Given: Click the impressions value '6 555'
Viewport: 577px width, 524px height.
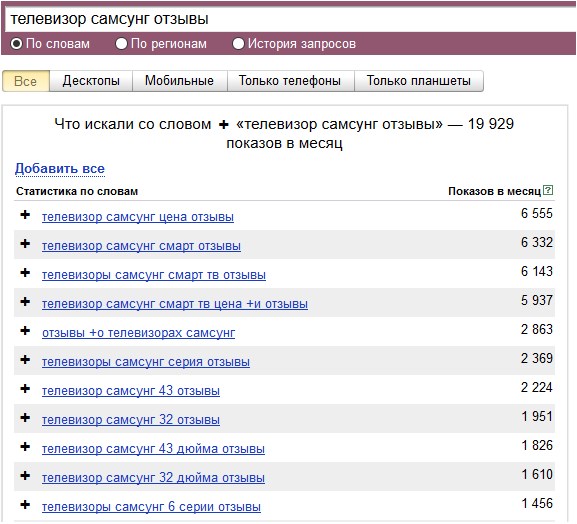Looking at the screenshot, I should point(537,213).
